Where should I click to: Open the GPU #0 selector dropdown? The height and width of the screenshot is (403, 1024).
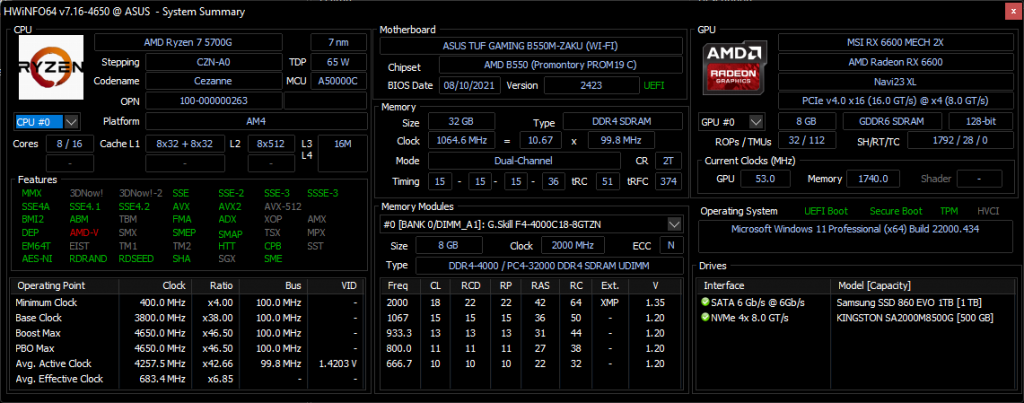click(x=756, y=122)
